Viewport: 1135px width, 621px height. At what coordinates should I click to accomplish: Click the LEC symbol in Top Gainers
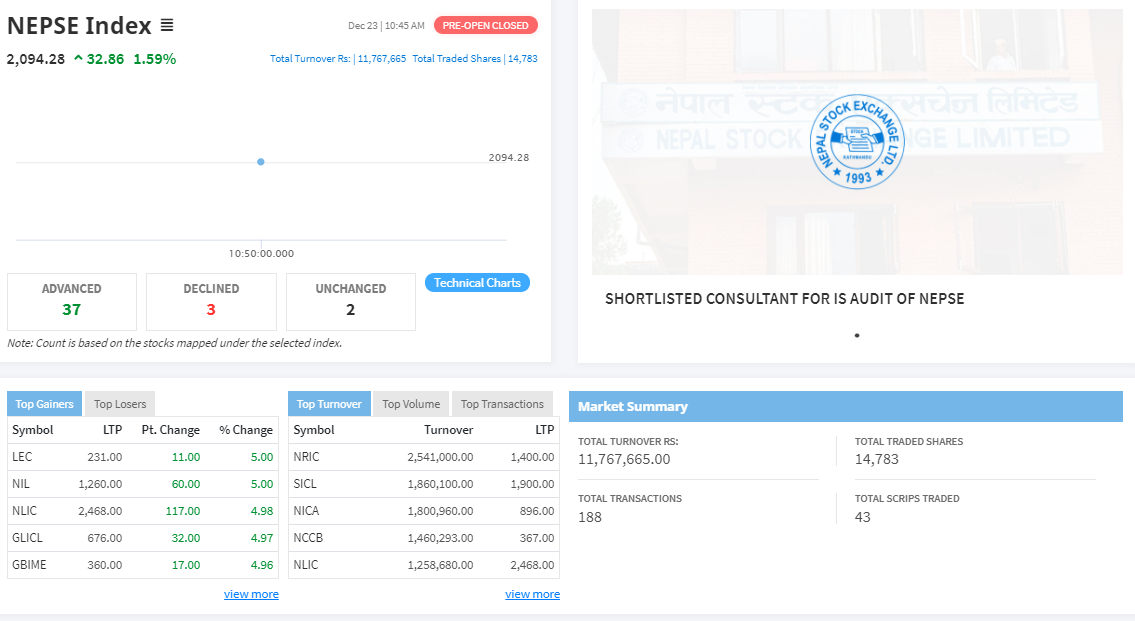(22, 457)
